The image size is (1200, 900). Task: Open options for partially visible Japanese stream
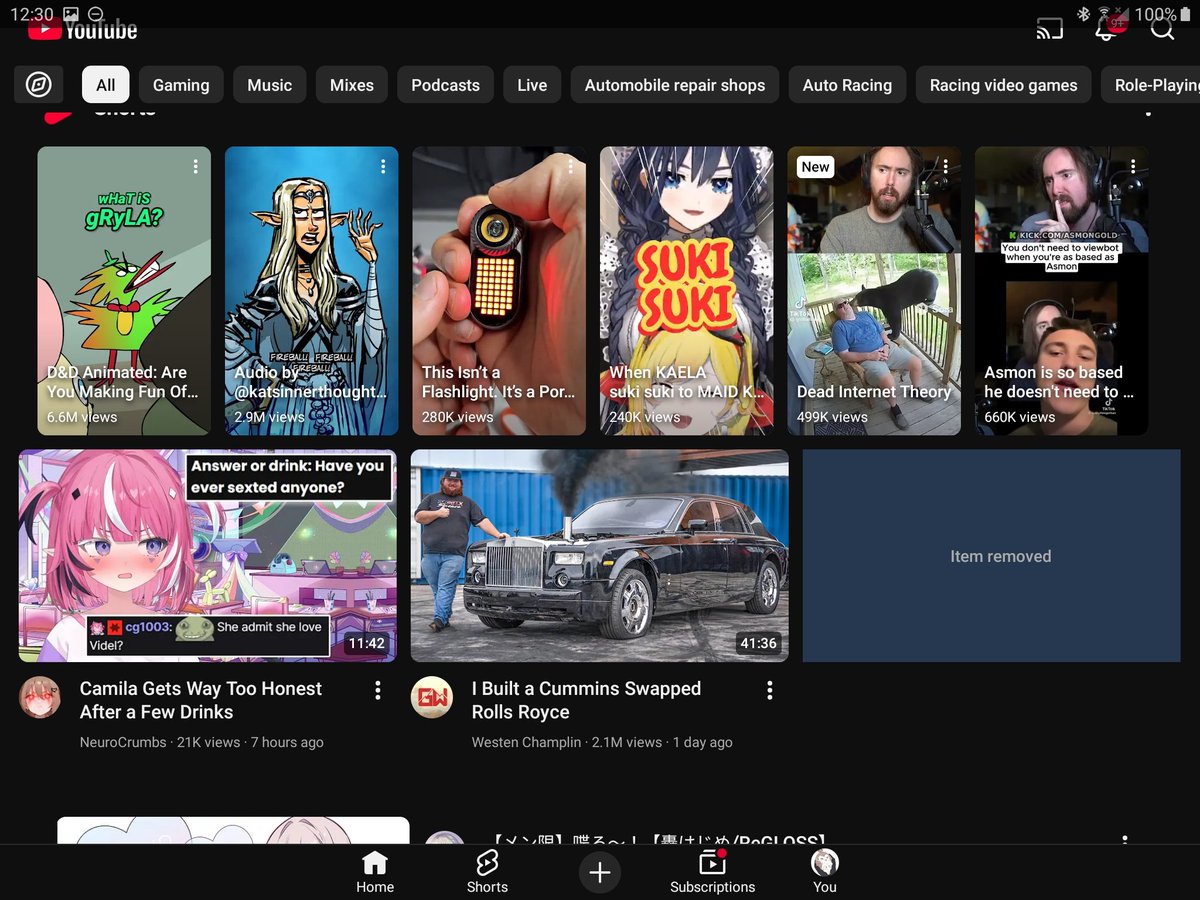pyautogui.click(x=1125, y=840)
